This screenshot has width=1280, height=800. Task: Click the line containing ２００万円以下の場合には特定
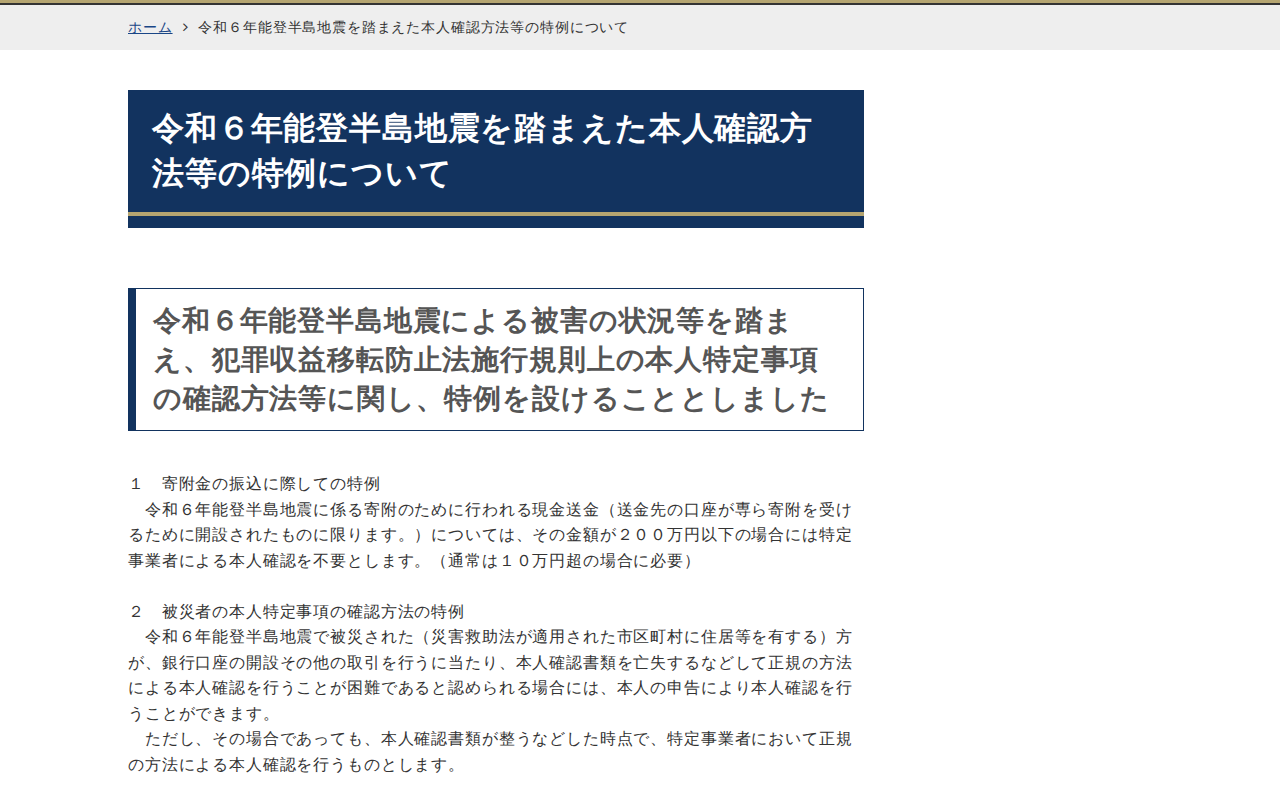[490, 535]
